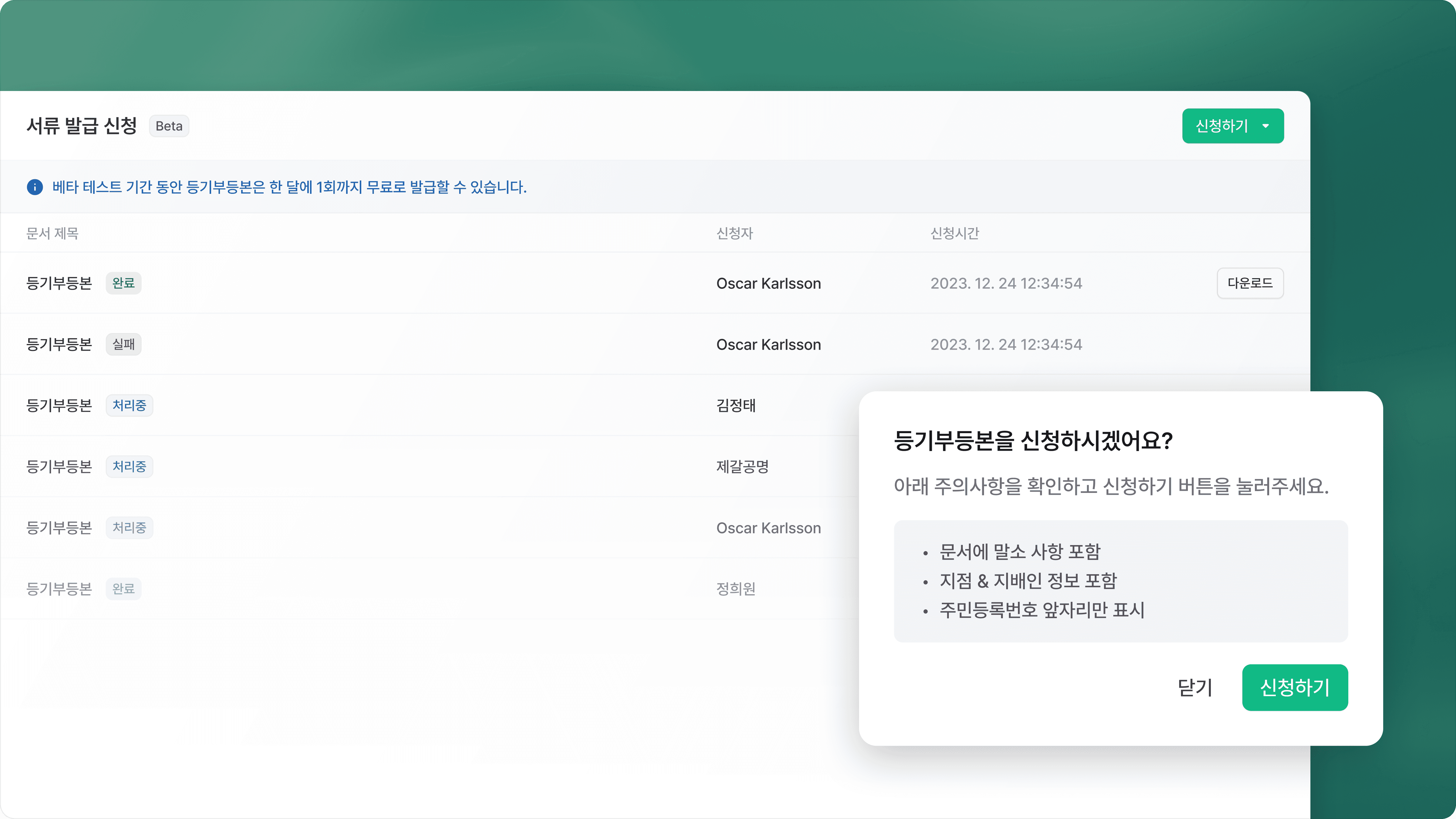Select the 등기부등본 row requested by 정희원
This screenshot has width=1456, height=819.
click(x=396, y=588)
